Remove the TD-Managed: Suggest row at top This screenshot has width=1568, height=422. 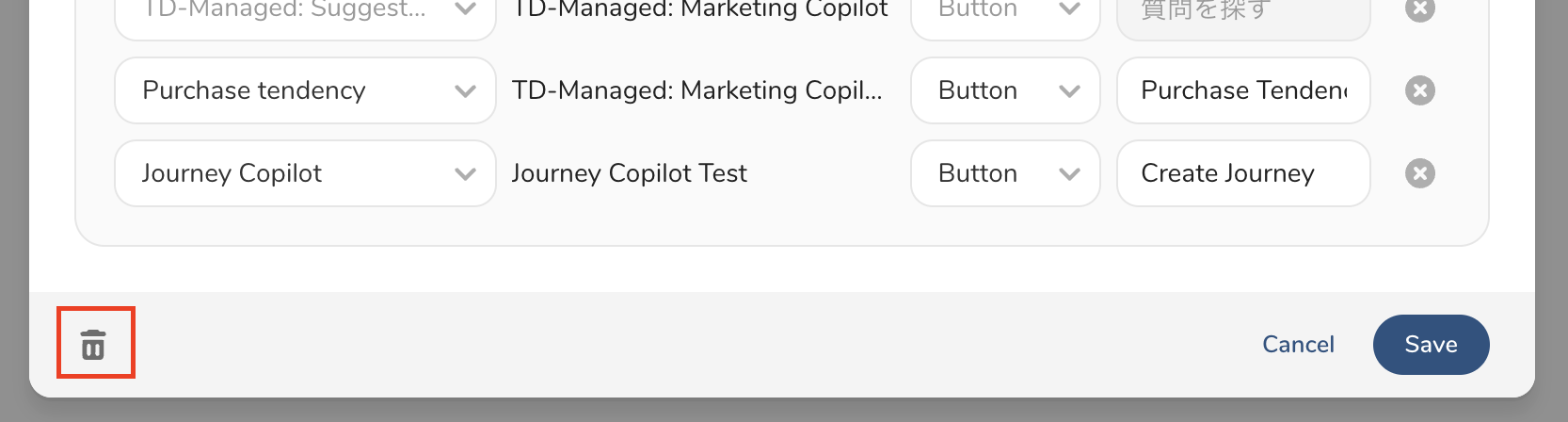coord(1419,10)
